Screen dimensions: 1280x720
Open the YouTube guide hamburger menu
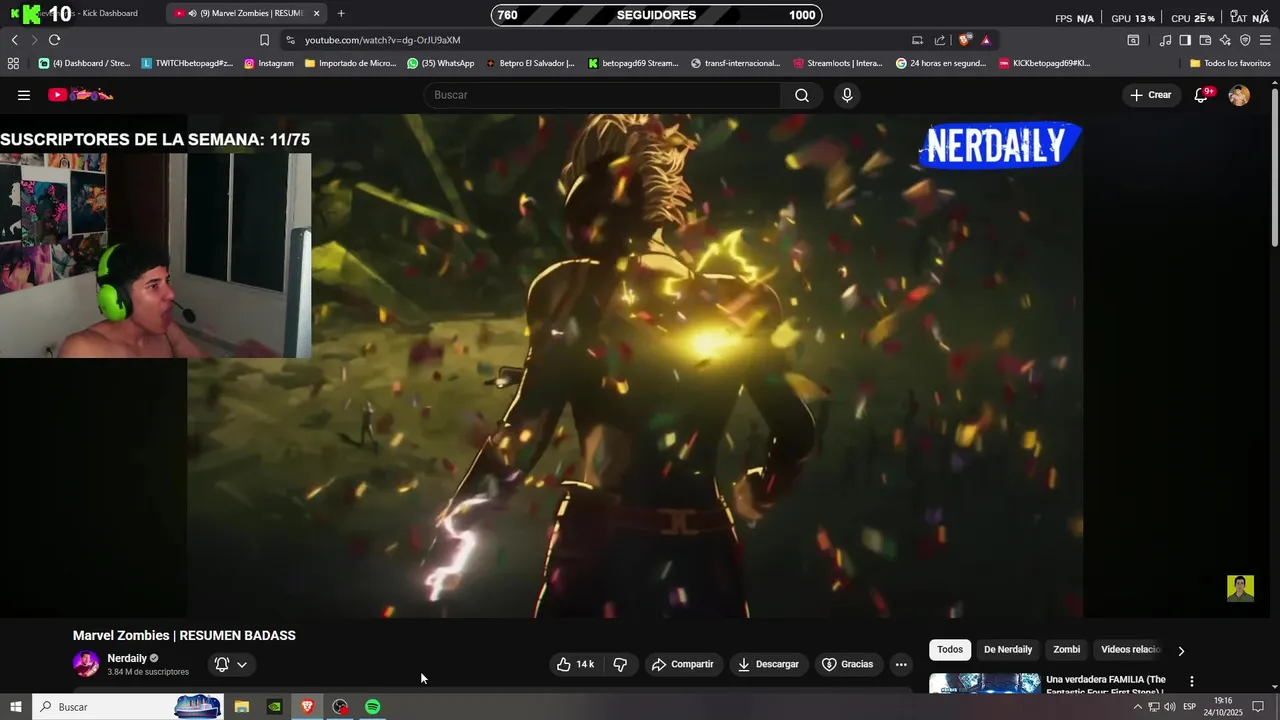(x=24, y=95)
